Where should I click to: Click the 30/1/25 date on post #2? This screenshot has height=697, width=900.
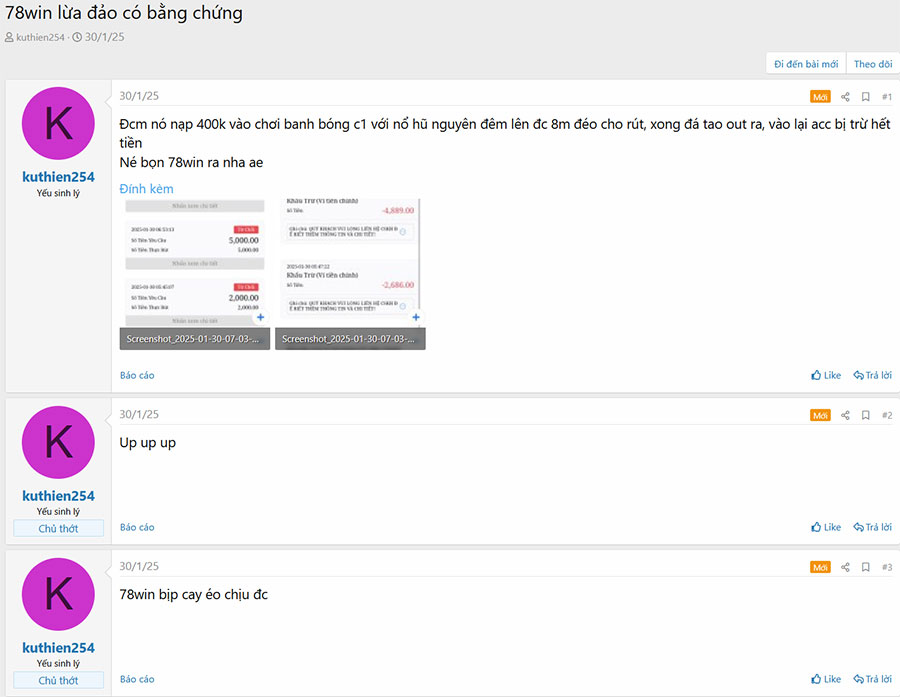tap(139, 415)
